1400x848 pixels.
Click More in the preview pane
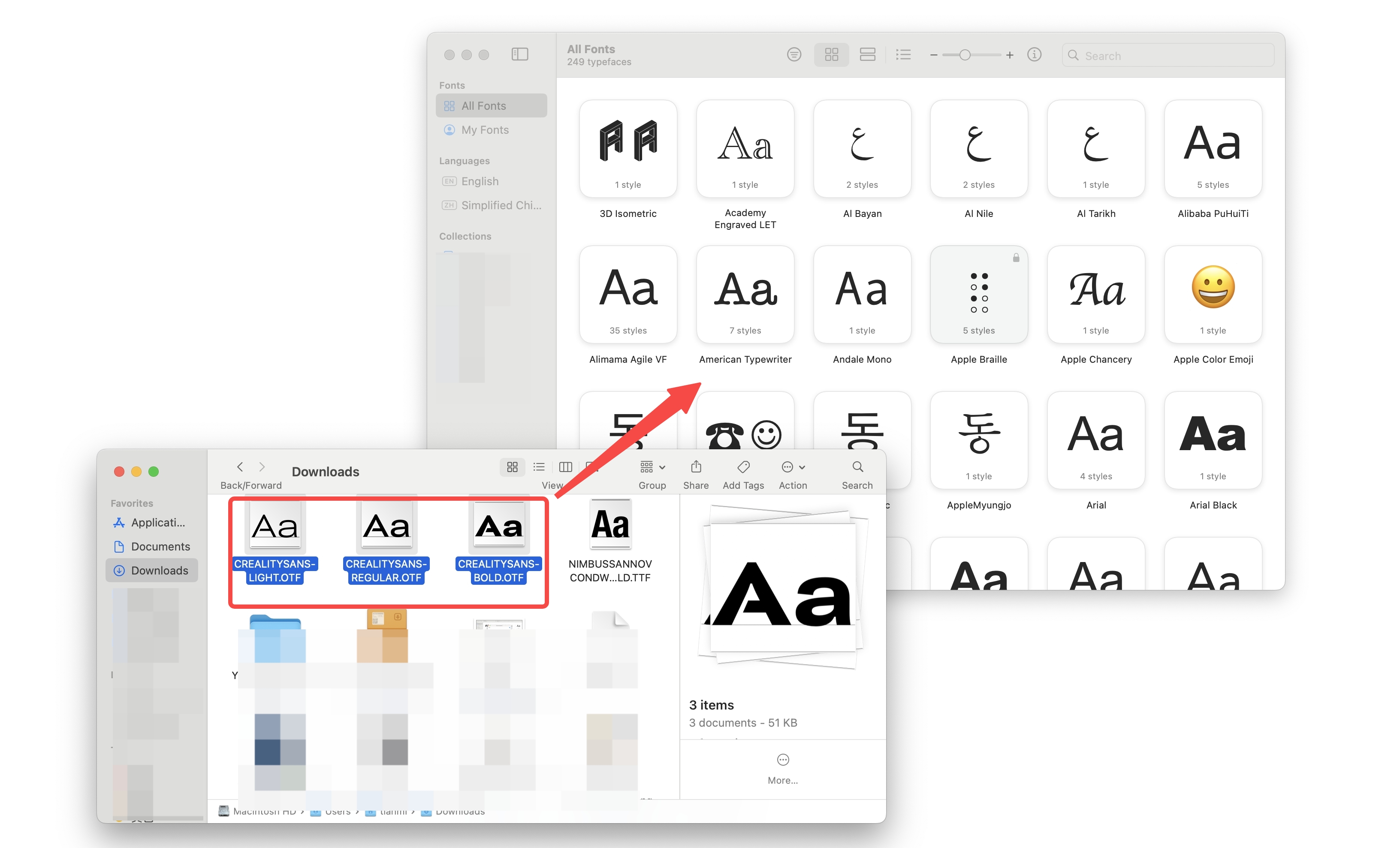coord(782,760)
